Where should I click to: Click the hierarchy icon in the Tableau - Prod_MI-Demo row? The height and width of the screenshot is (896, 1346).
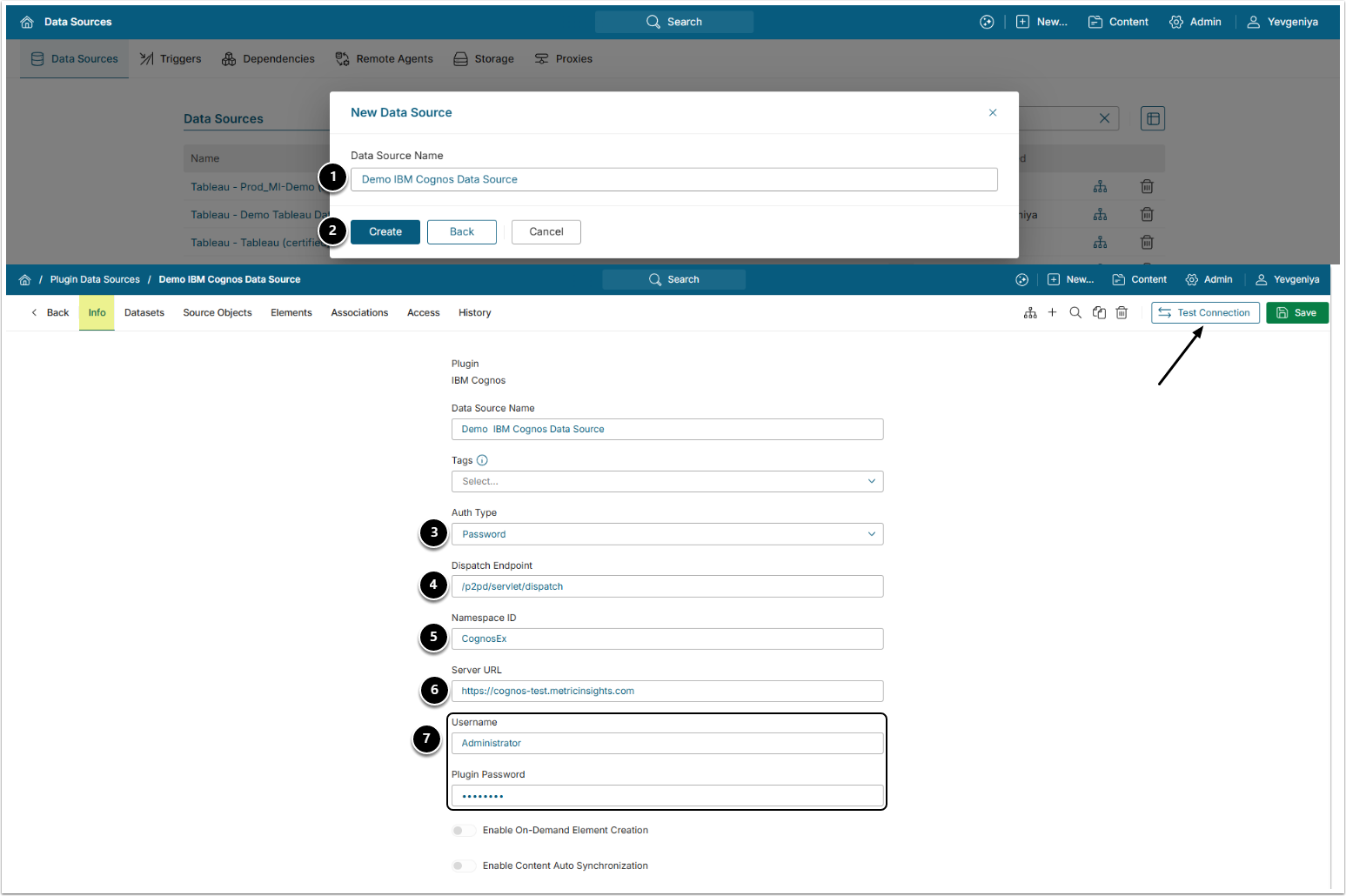(1101, 187)
